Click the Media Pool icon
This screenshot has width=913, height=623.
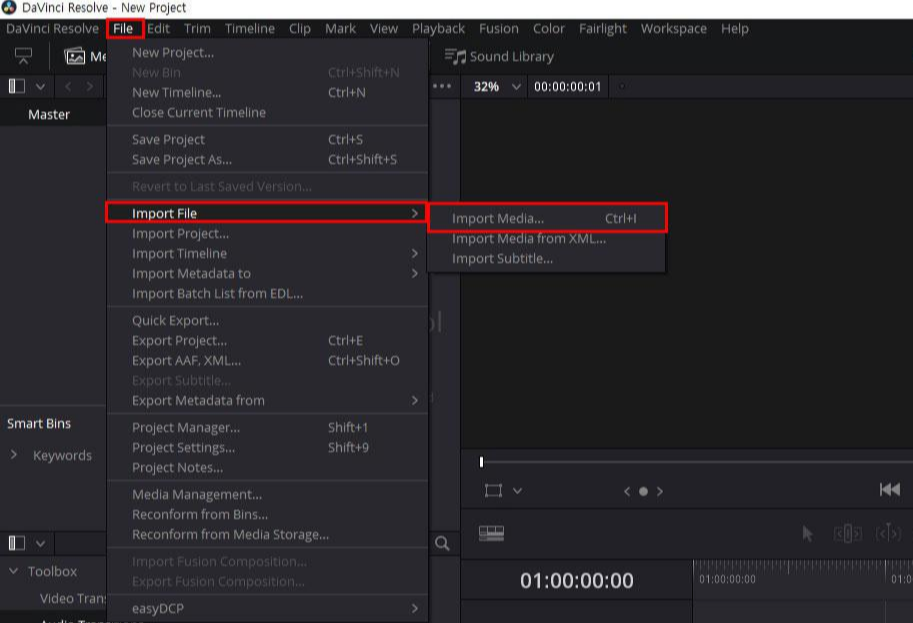pos(75,56)
